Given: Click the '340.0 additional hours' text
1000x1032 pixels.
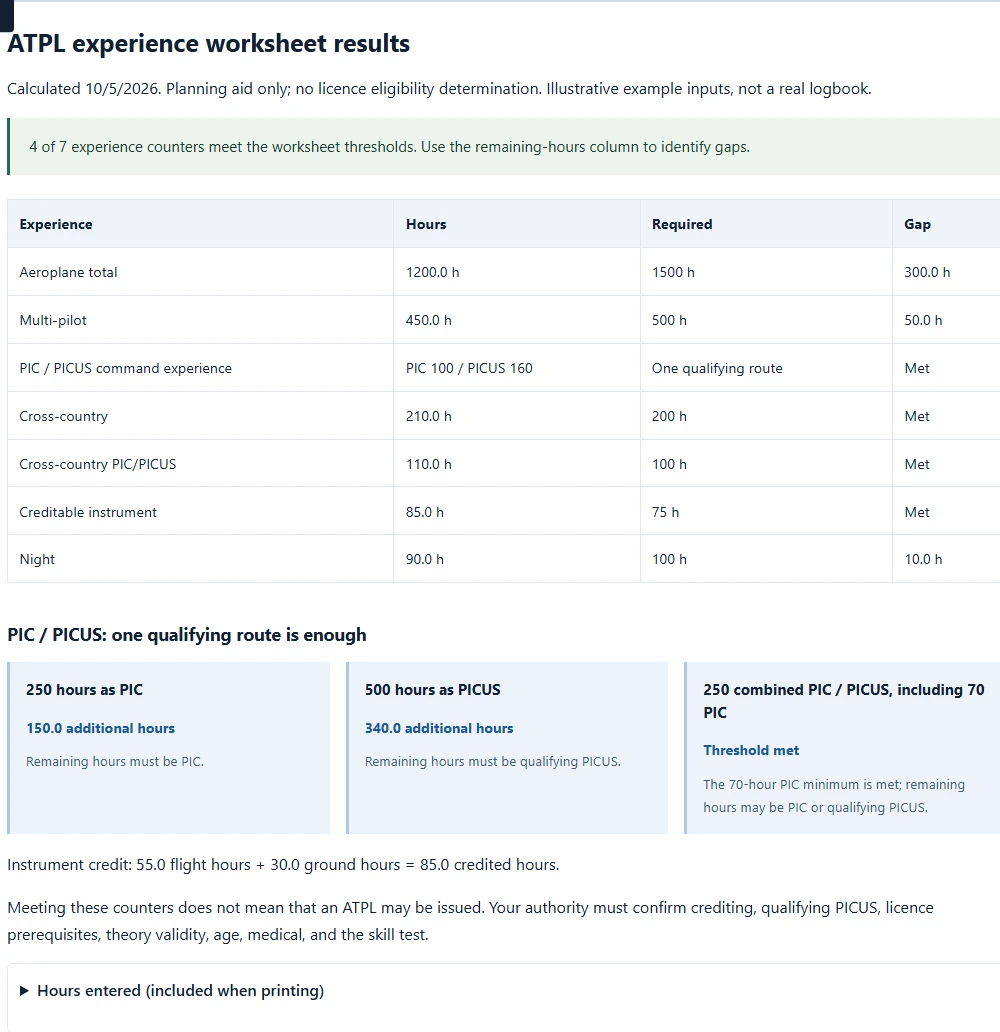Looking at the screenshot, I should tap(439, 729).
